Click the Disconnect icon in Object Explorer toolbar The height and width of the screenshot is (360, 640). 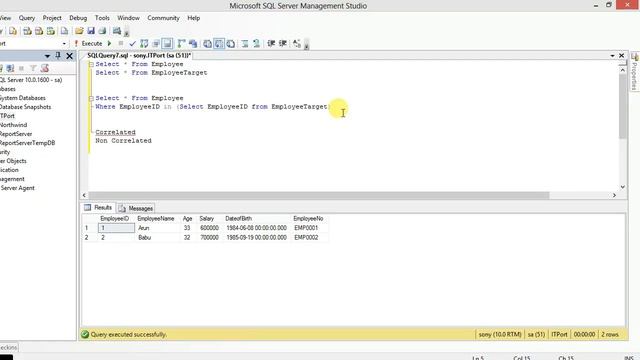pos(10,68)
